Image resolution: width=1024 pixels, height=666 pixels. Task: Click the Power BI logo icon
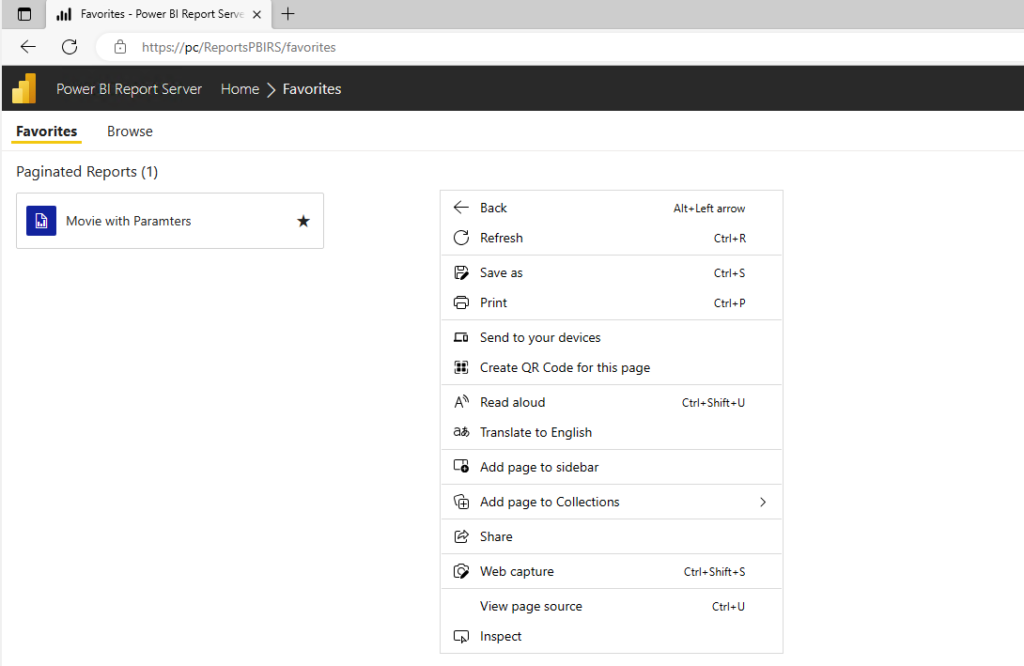tap(24, 89)
